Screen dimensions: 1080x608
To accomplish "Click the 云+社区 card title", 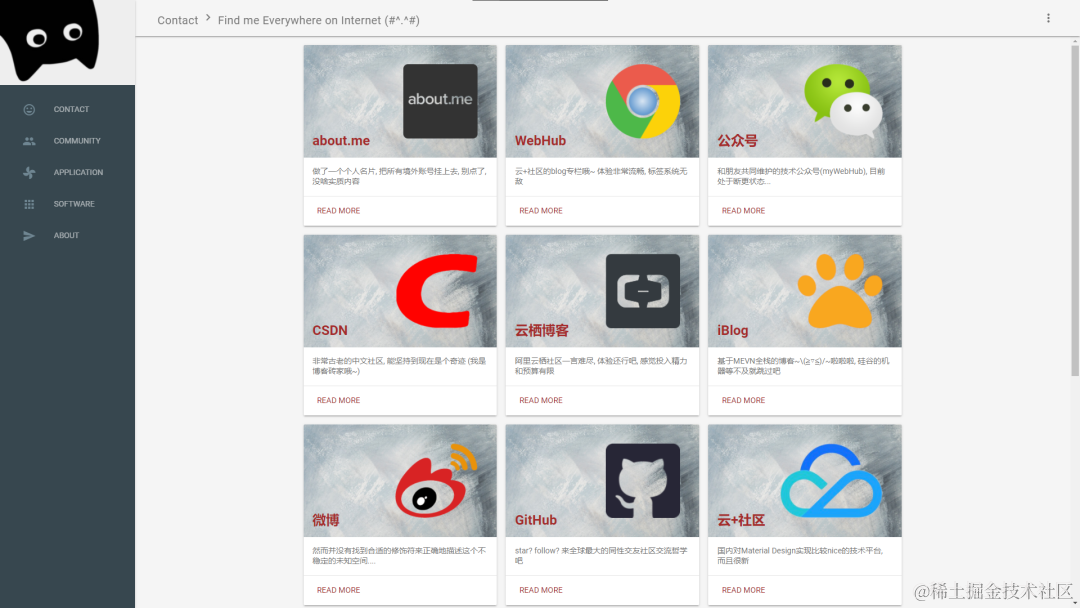I will coord(741,520).
